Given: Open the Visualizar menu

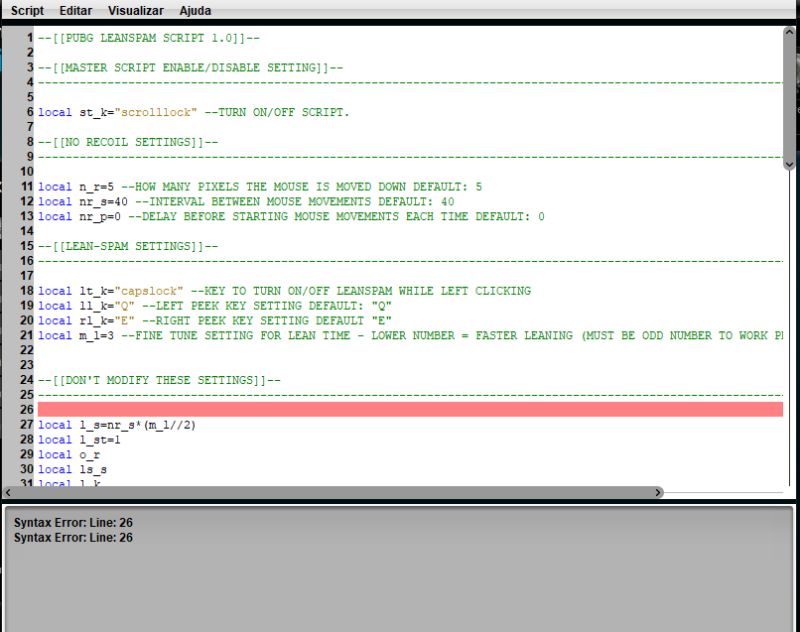Looking at the screenshot, I should pyautogui.click(x=135, y=10).
